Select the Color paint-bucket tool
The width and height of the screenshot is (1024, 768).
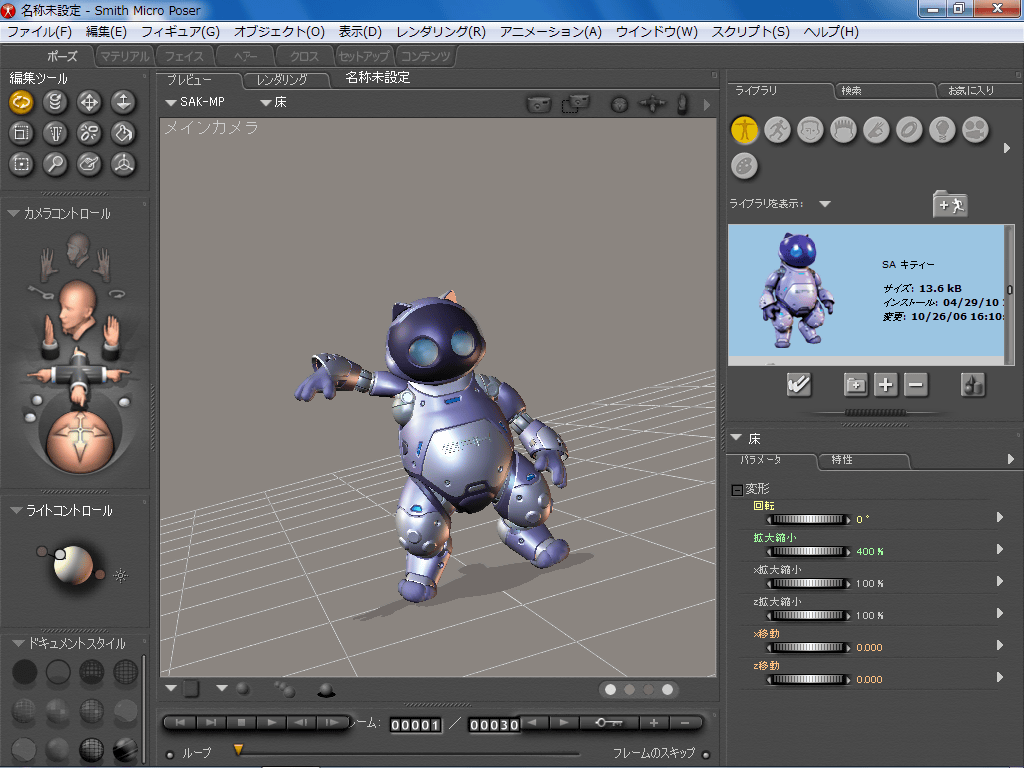point(123,133)
